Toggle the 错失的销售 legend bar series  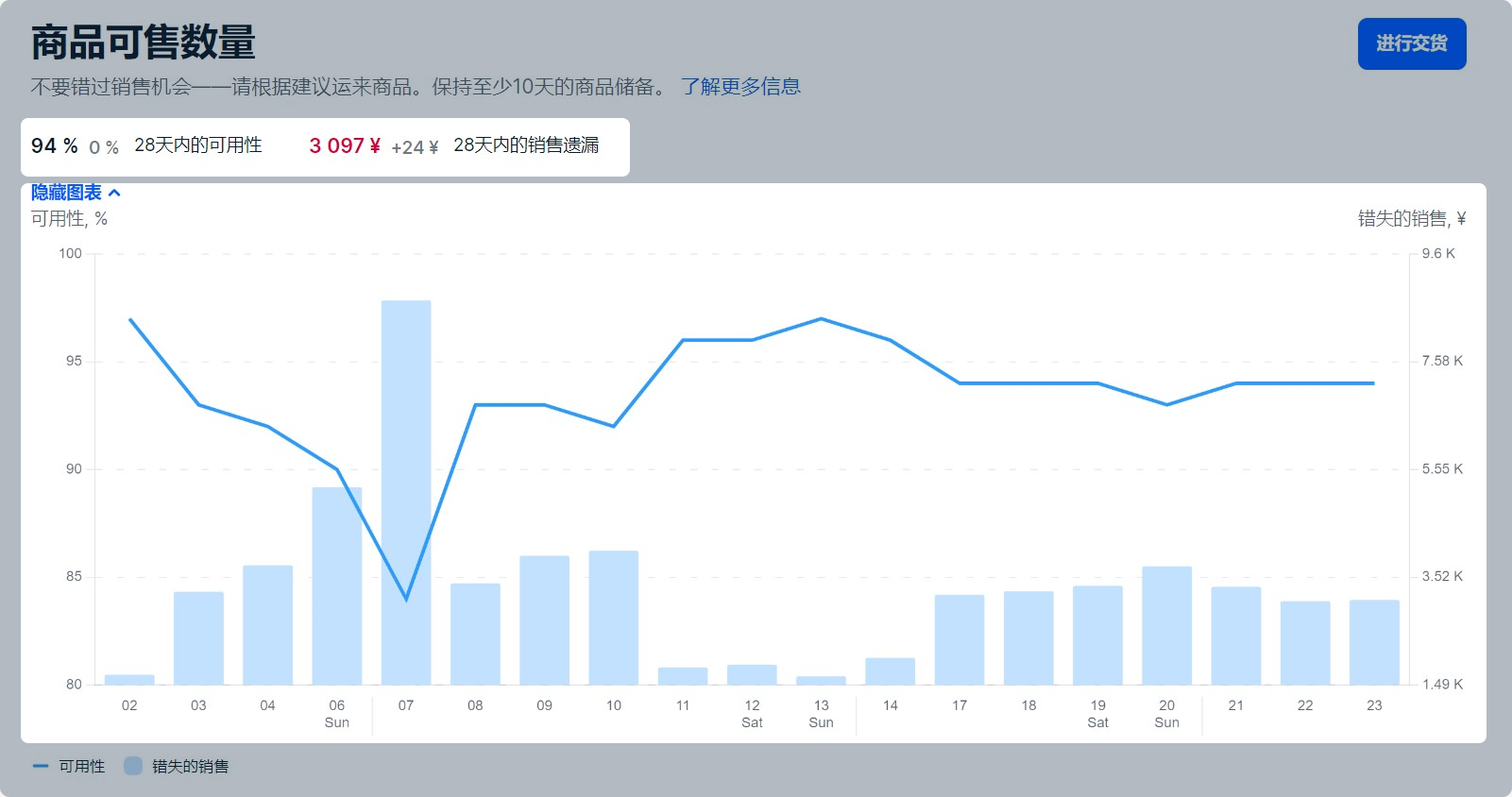(177, 766)
